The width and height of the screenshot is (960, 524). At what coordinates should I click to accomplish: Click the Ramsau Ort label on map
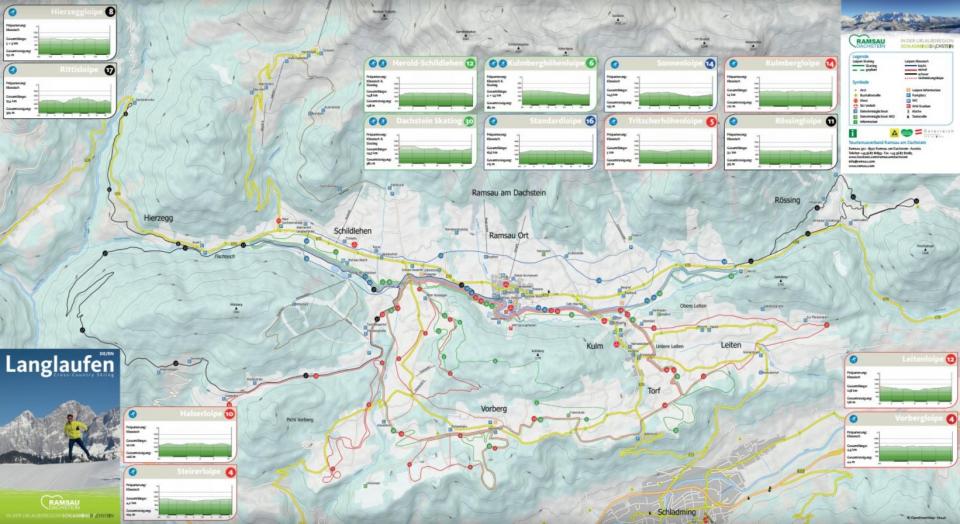[x=507, y=234]
